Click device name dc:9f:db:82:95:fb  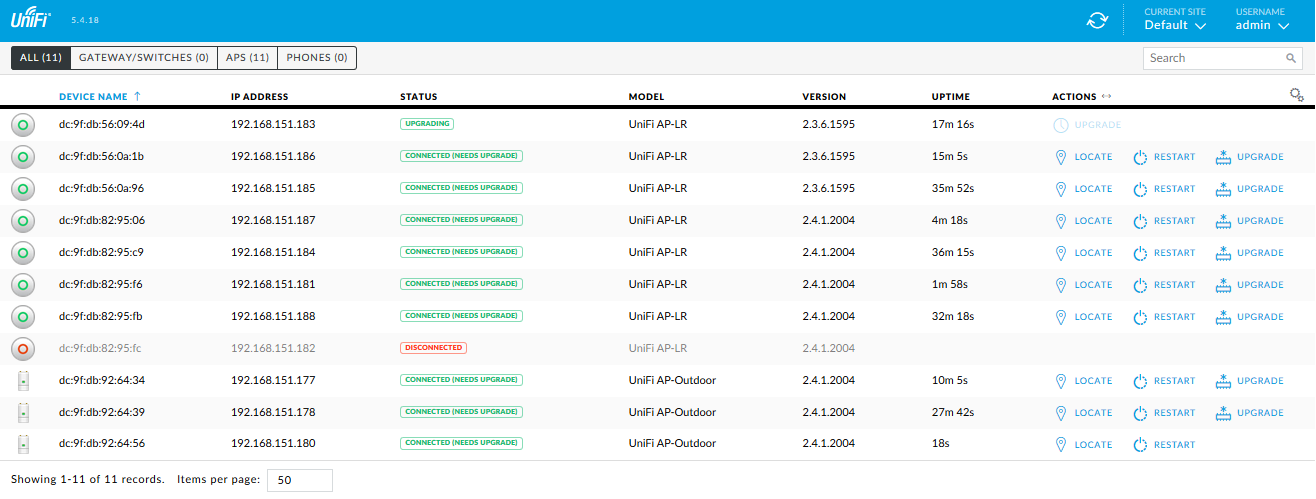pyautogui.click(x=101, y=317)
